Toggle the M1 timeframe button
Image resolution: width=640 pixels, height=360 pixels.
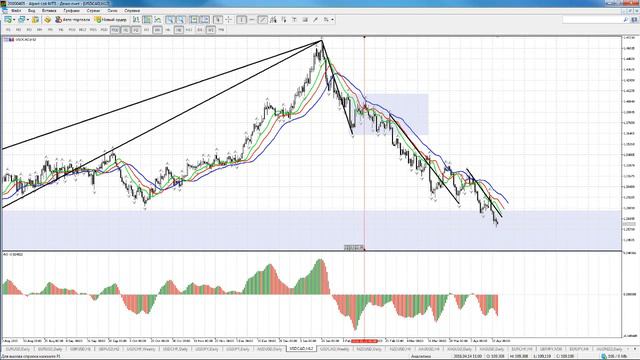click(8, 30)
